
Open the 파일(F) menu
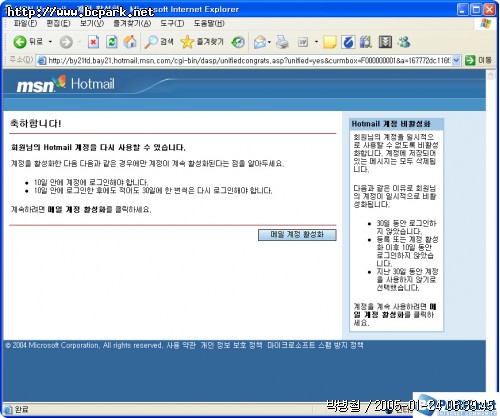(x=25, y=23)
